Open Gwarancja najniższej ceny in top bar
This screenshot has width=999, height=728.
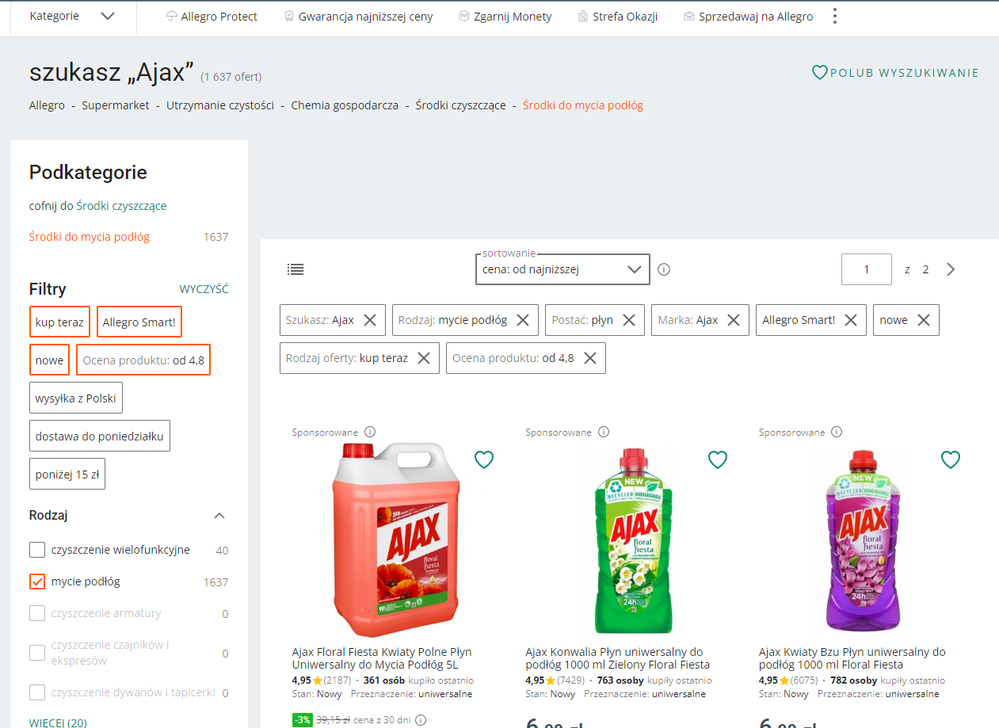pyautogui.click(x=359, y=17)
